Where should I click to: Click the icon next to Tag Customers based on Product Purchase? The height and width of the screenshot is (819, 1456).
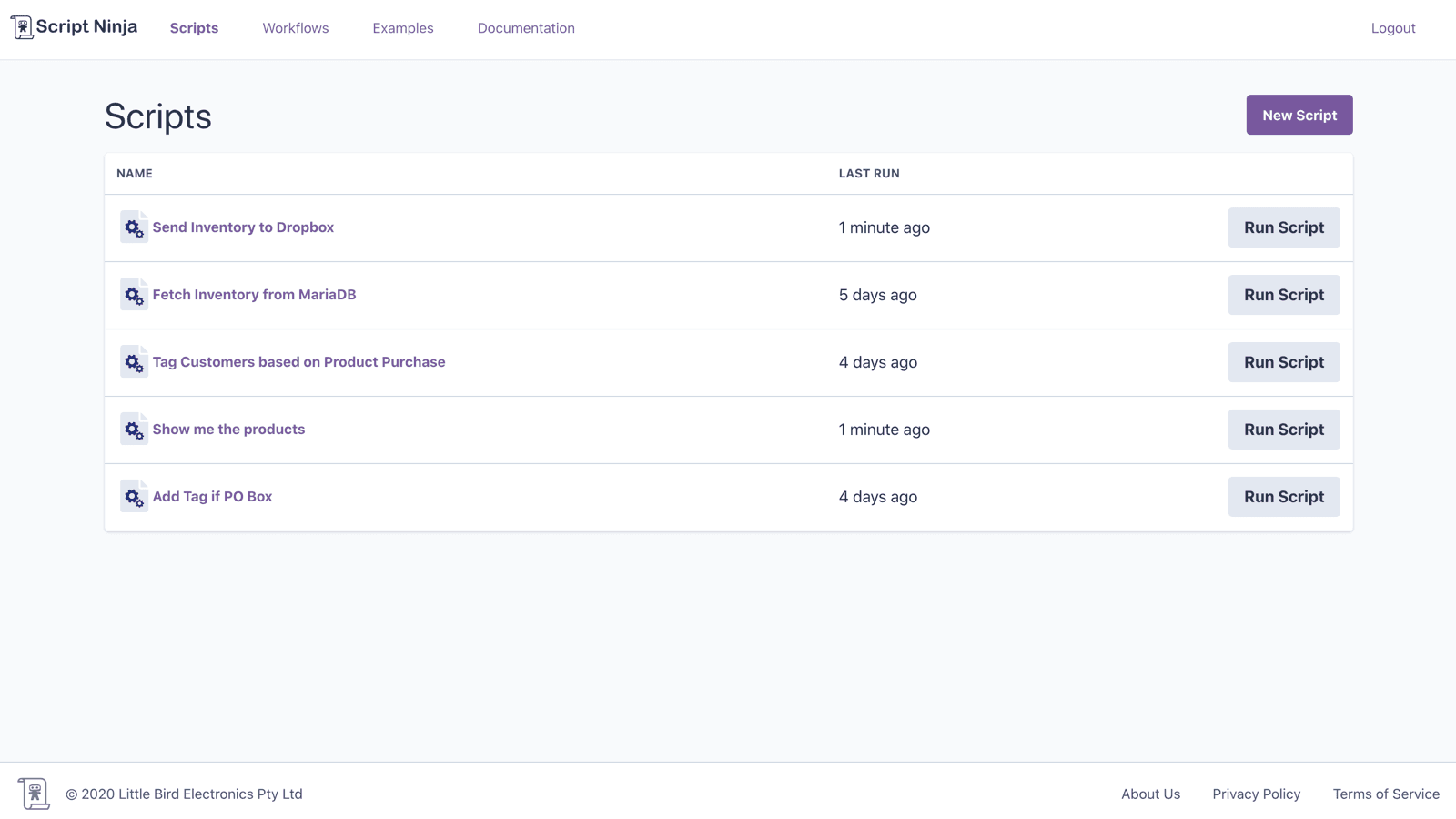tap(134, 362)
